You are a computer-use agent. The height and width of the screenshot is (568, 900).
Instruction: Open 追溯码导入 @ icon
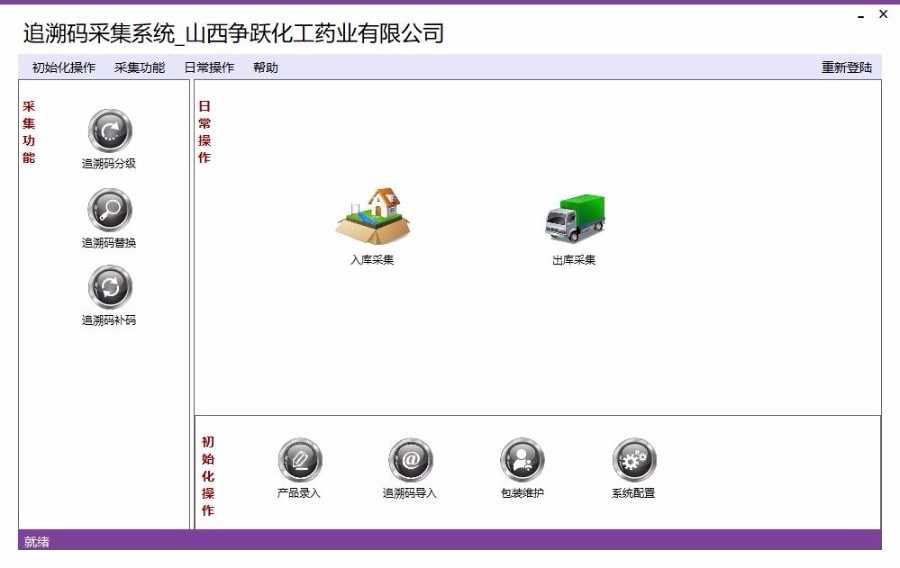coord(410,460)
